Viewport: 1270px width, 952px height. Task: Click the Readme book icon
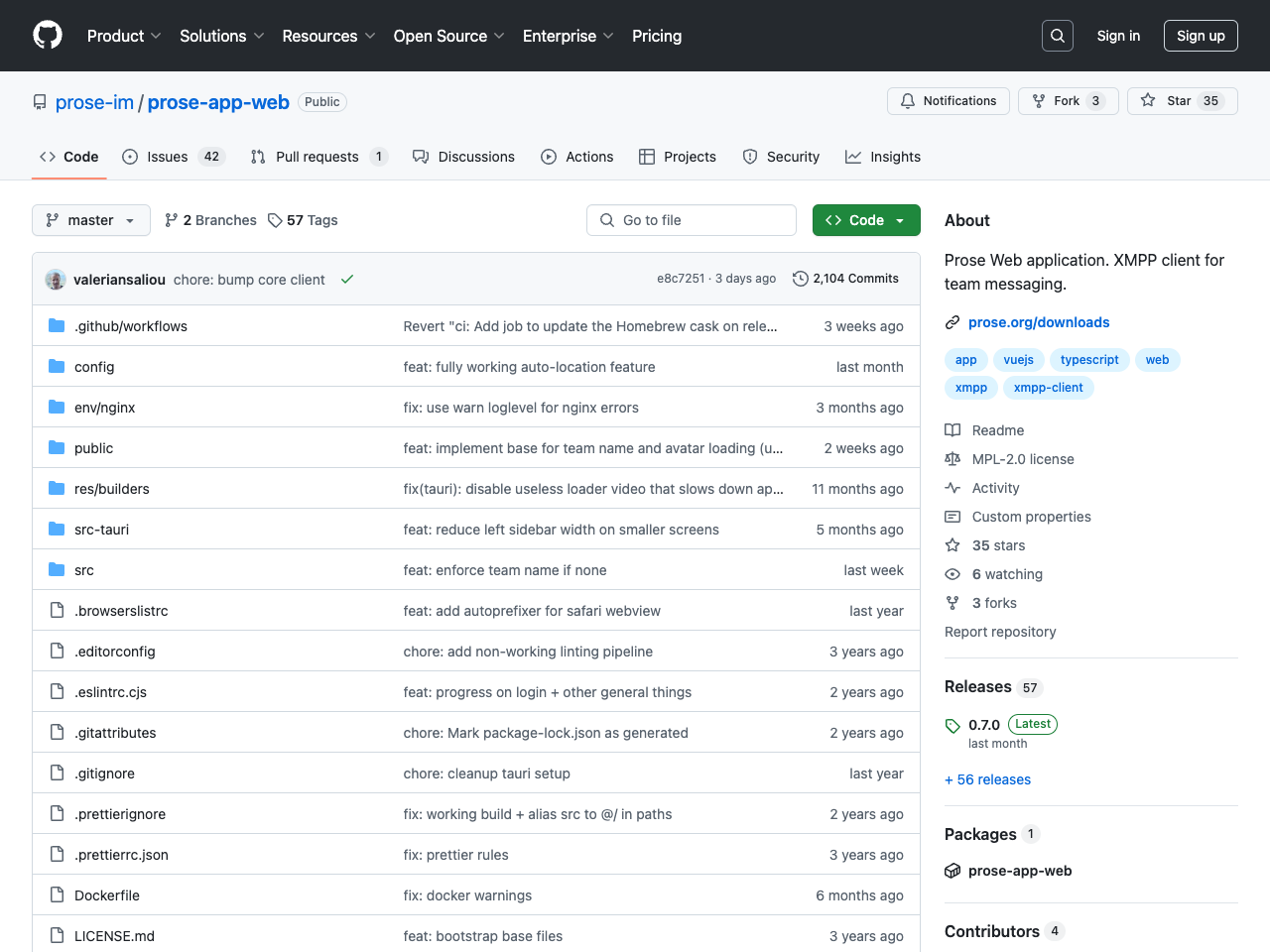pos(952,430)
